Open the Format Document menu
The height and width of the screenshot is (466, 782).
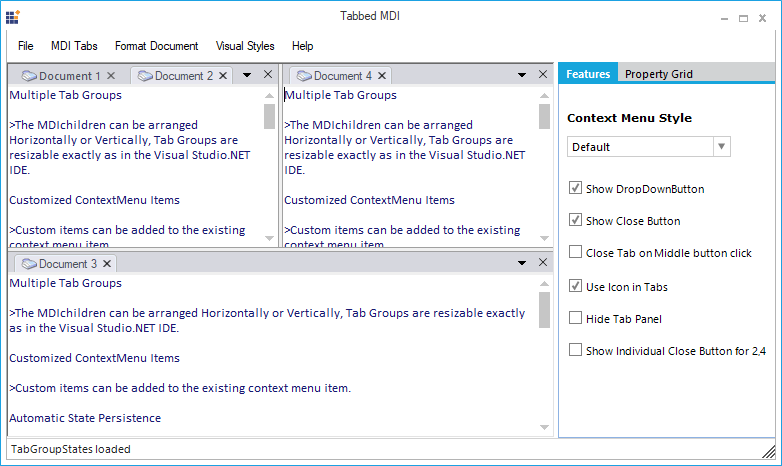point(157,46)
